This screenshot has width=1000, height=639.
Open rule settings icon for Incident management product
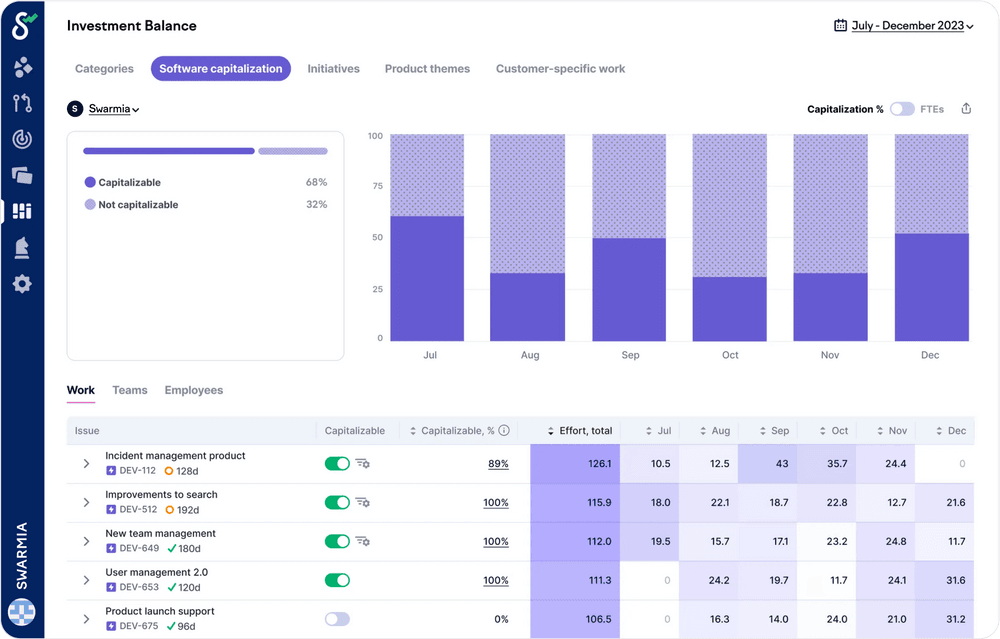[362, 464]
